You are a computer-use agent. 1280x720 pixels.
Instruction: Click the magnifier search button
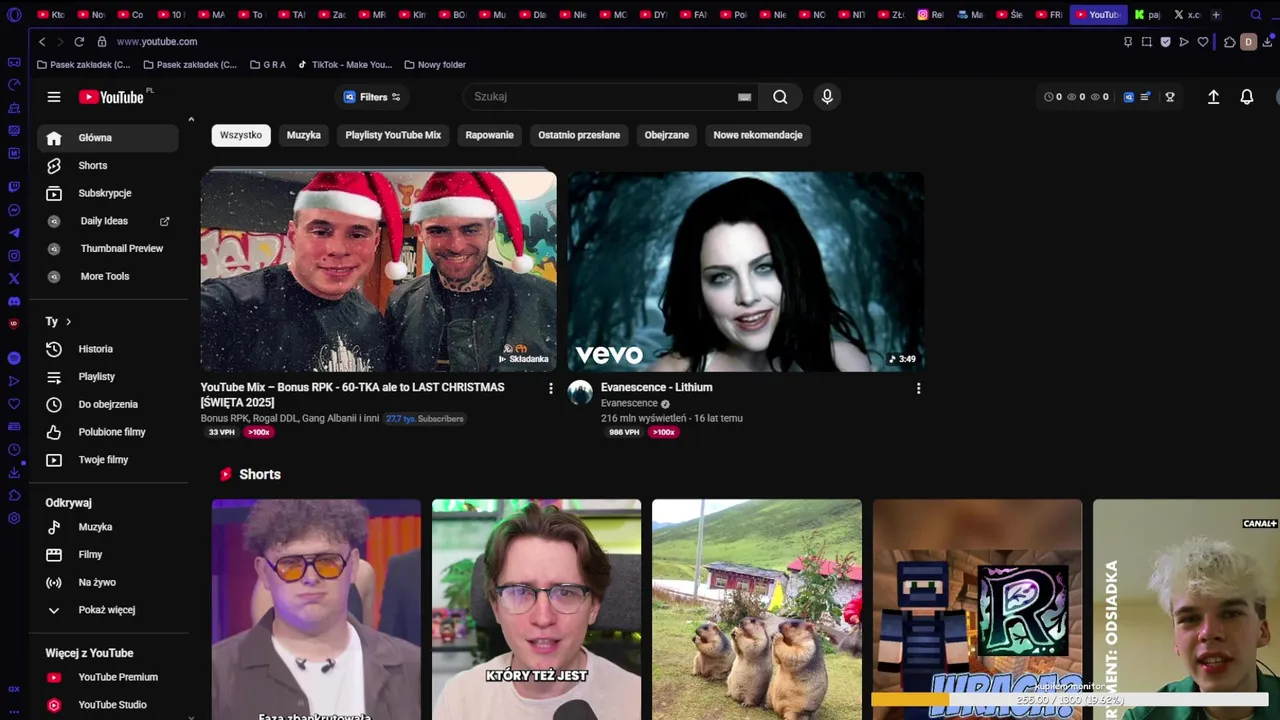click(x=780, y=97)
